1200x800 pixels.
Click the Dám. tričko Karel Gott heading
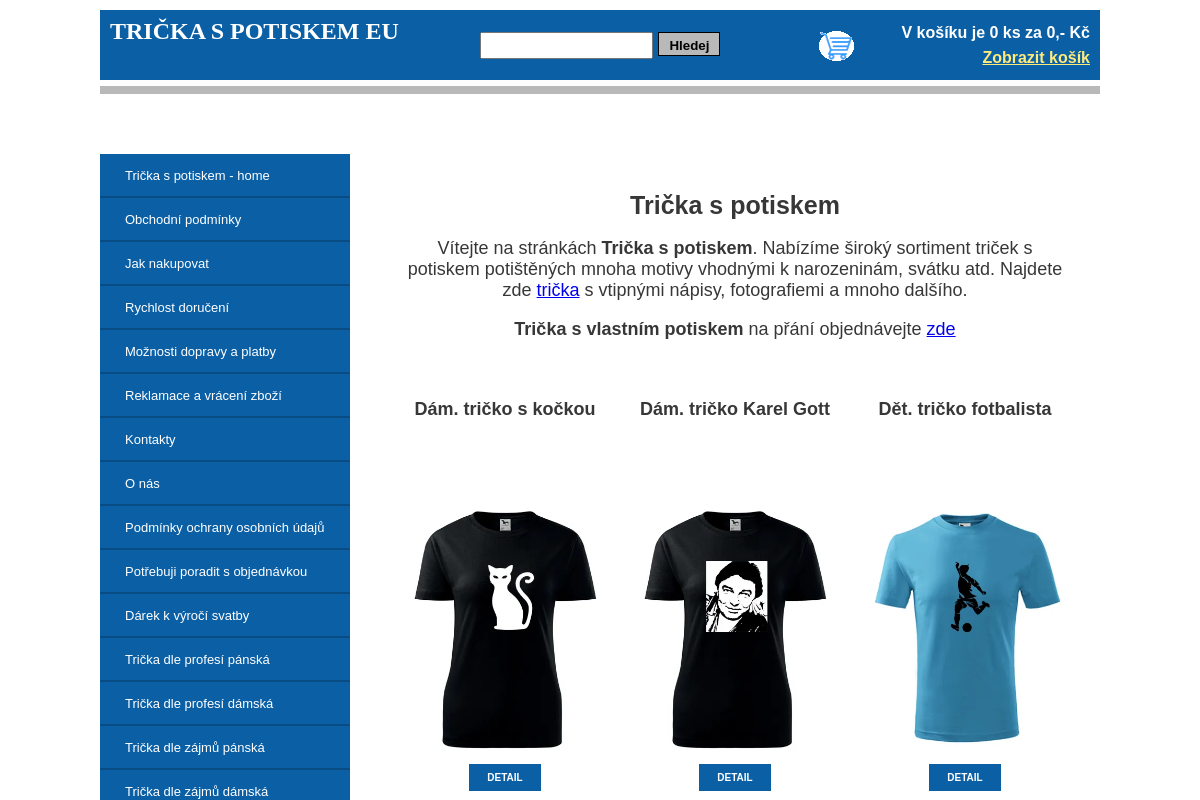pos(735,409)
